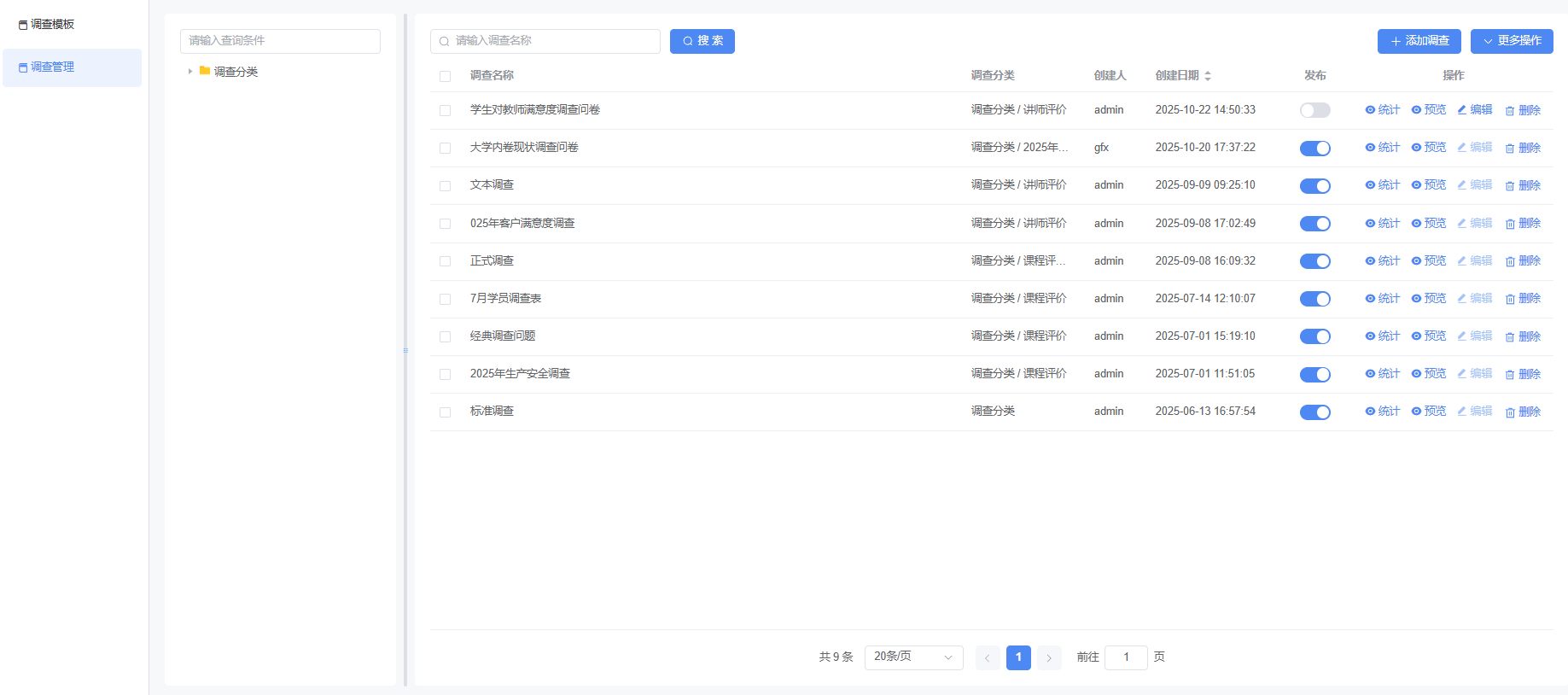Click the gfx creator cell
1568x695 pixels.
[x=1101, y=148]
